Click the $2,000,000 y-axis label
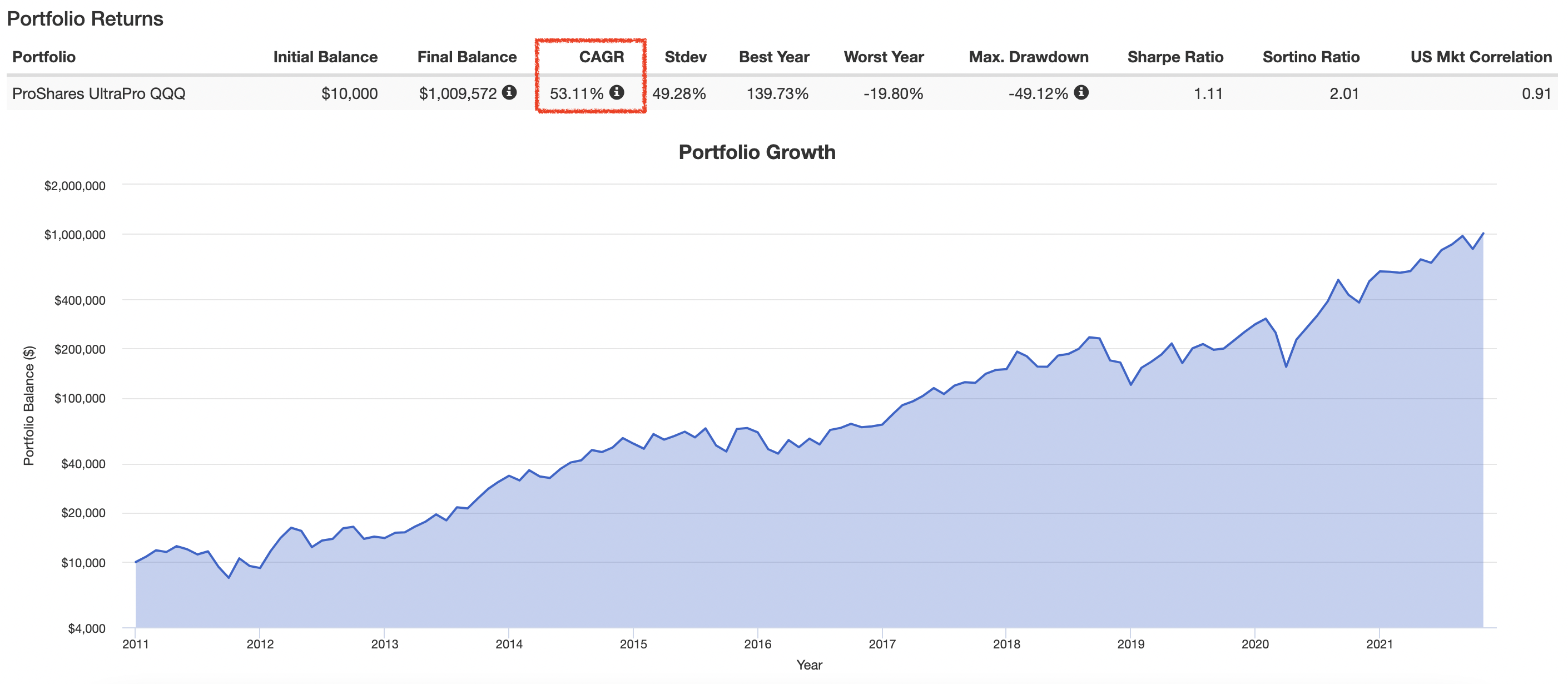 click(75, 186)
